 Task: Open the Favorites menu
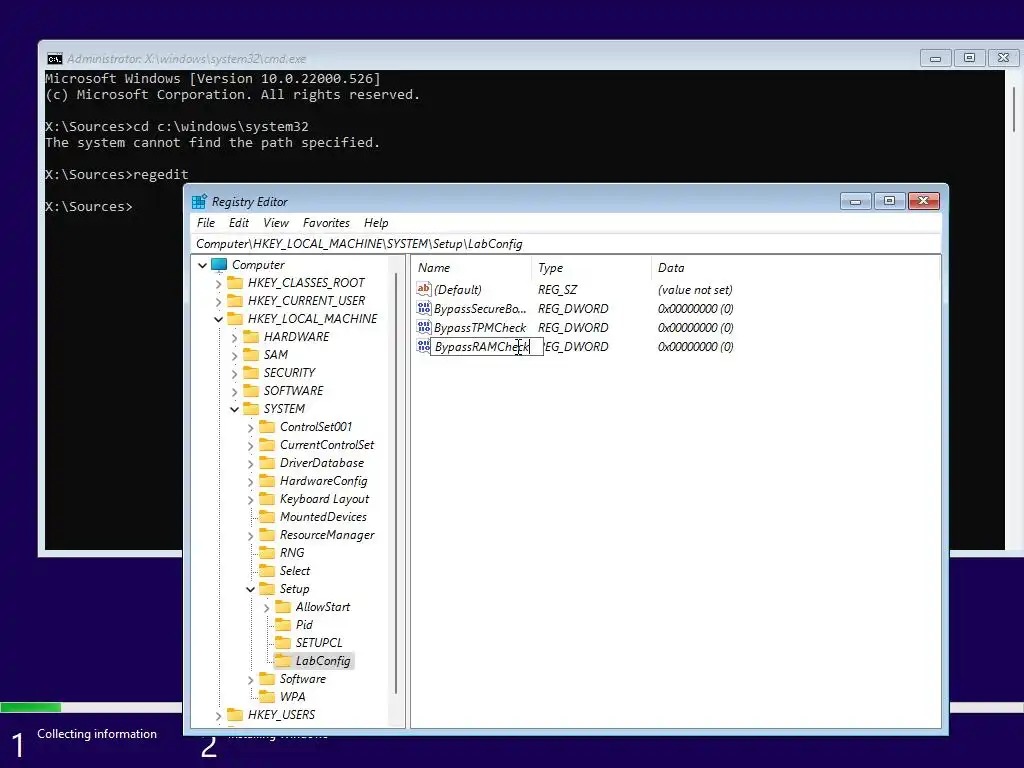326,223
